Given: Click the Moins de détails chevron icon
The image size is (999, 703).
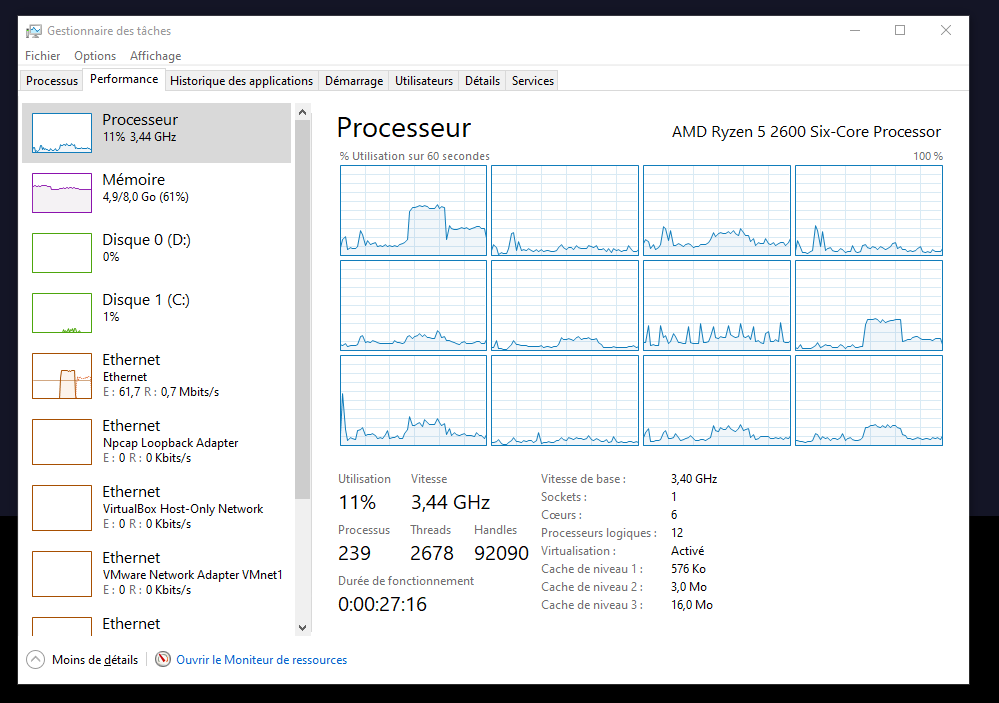Looking at the screenshot, I should 36,659.
